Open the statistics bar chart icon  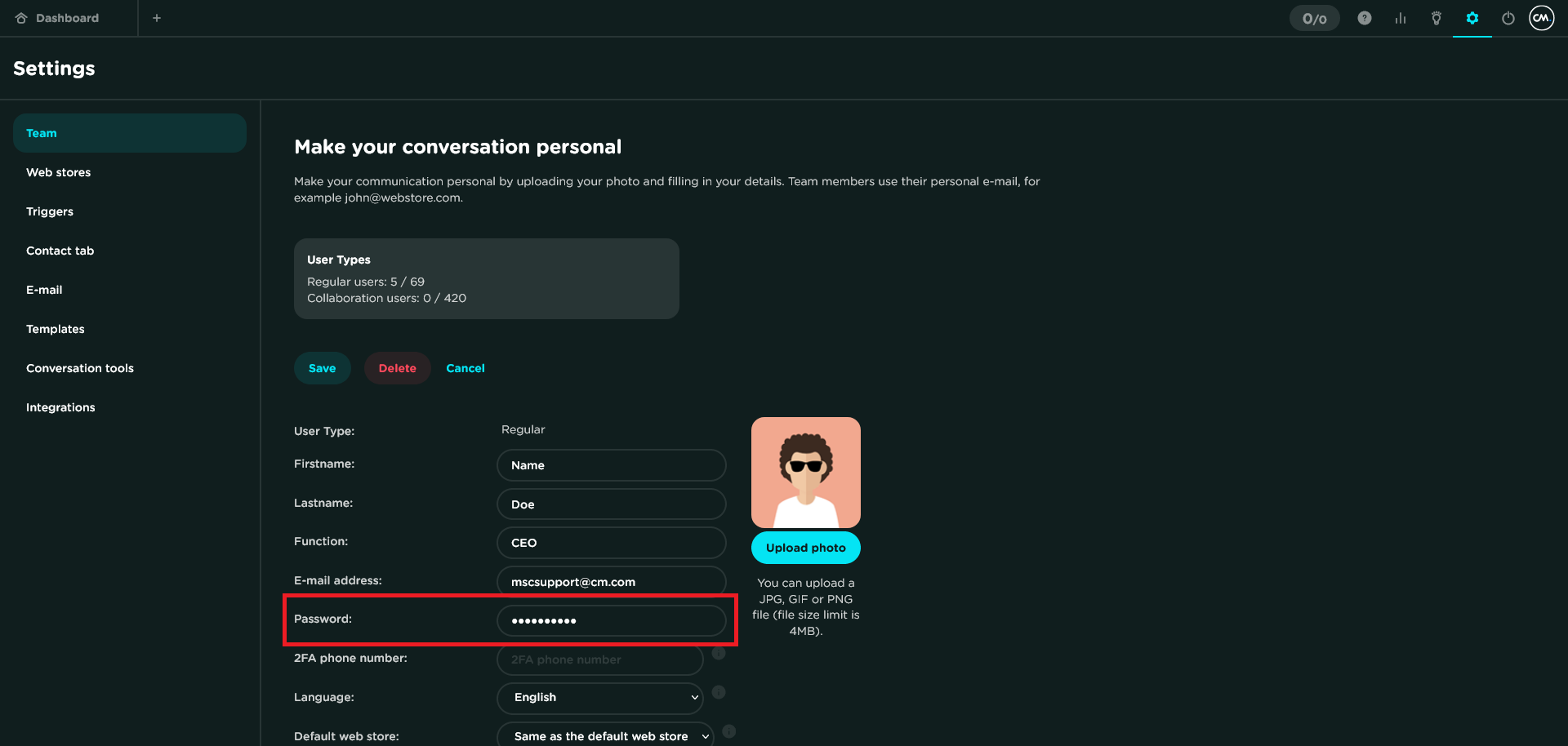click(1401, 18)
